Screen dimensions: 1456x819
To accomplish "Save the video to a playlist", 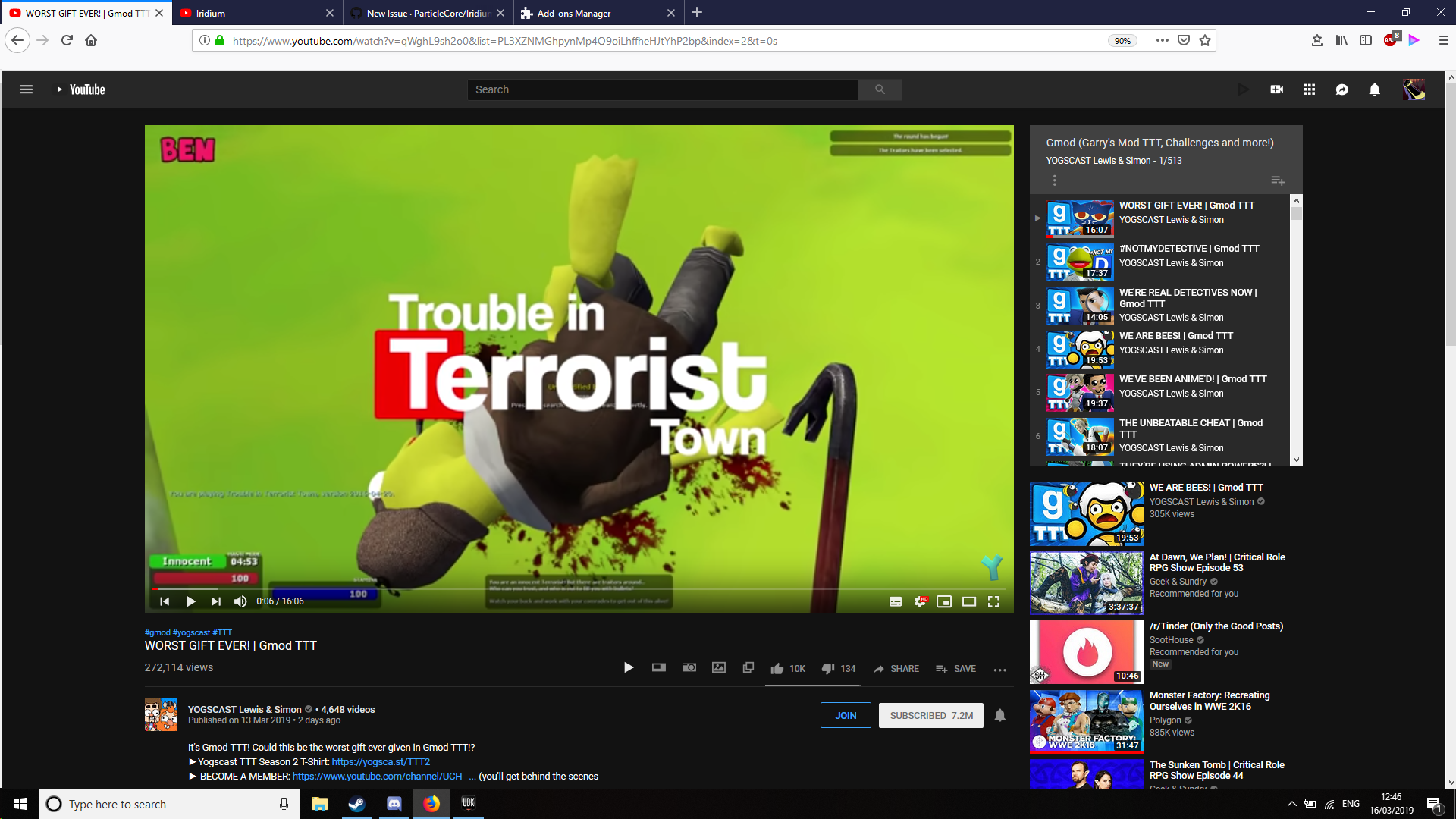I will (x=955, y=669).
